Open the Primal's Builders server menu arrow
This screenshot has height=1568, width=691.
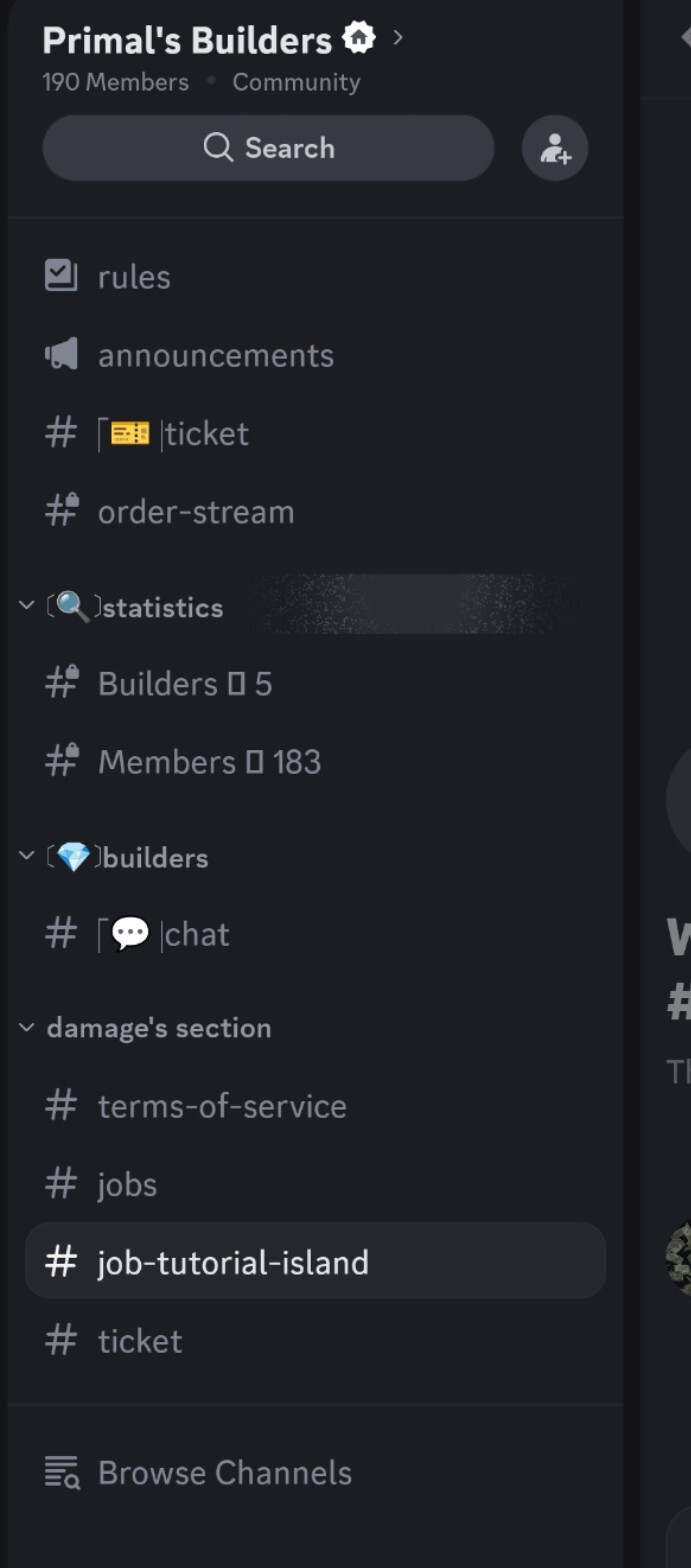coord(398,38)
